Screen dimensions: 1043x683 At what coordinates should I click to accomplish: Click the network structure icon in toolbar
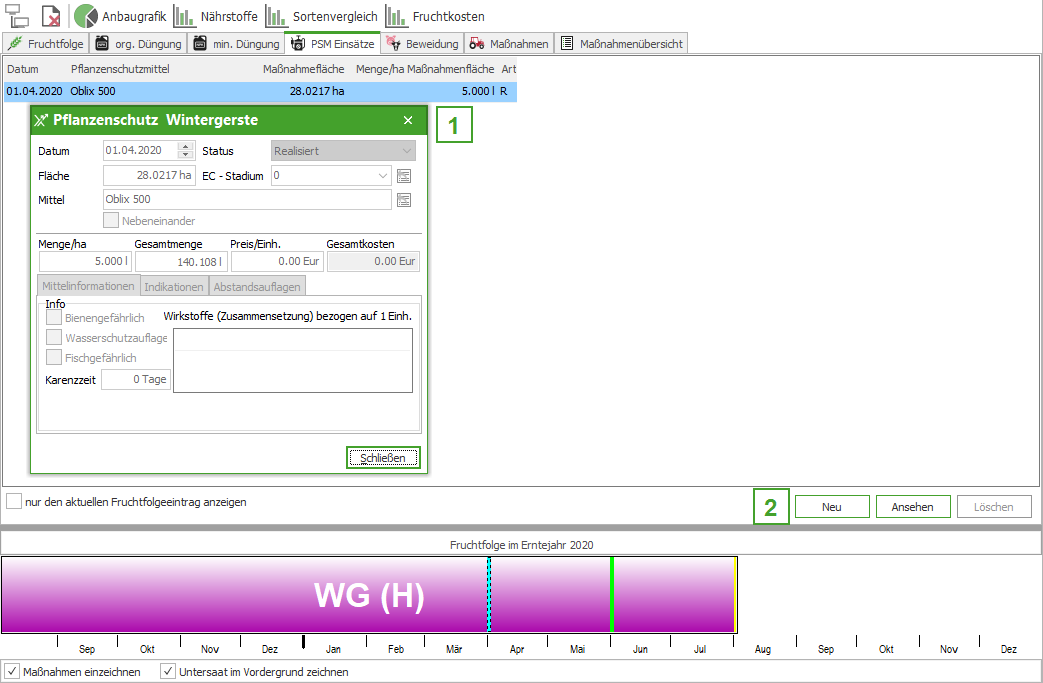(17, 16)
